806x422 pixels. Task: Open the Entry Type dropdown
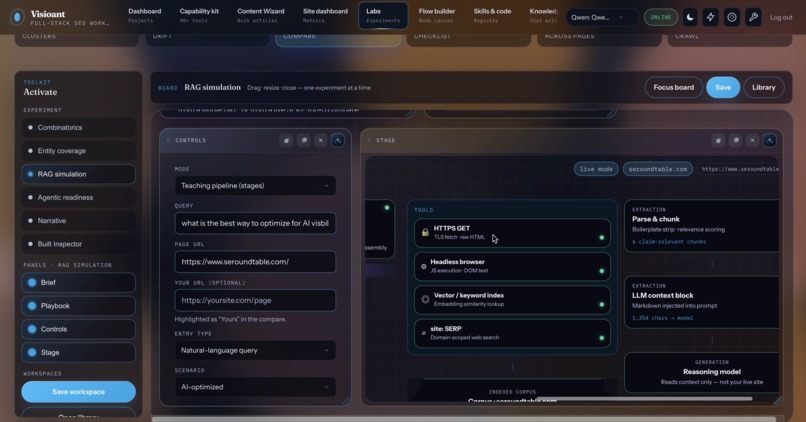(x=255, y=351)
